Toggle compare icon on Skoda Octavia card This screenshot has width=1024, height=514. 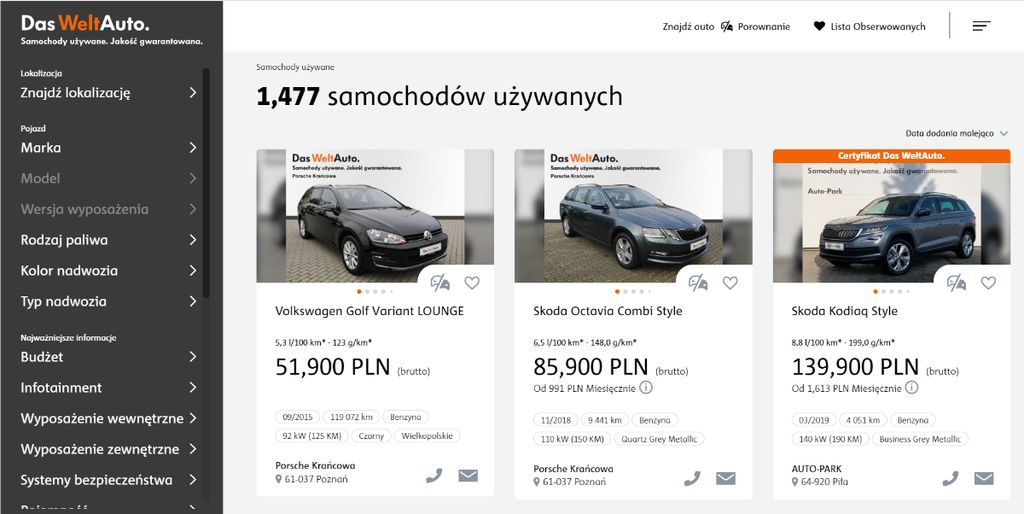tap(698, 283)
